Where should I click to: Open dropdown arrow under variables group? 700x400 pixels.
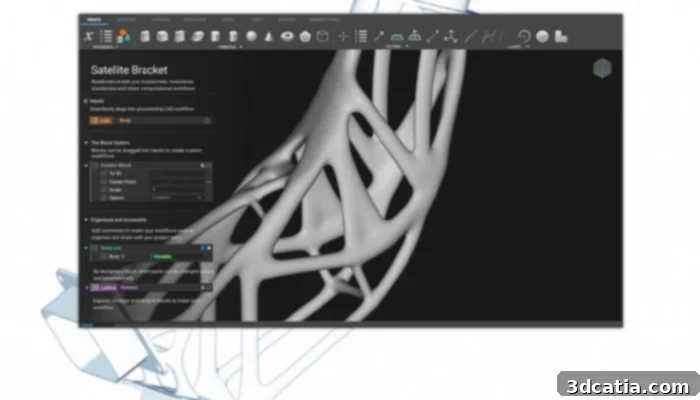117,46
